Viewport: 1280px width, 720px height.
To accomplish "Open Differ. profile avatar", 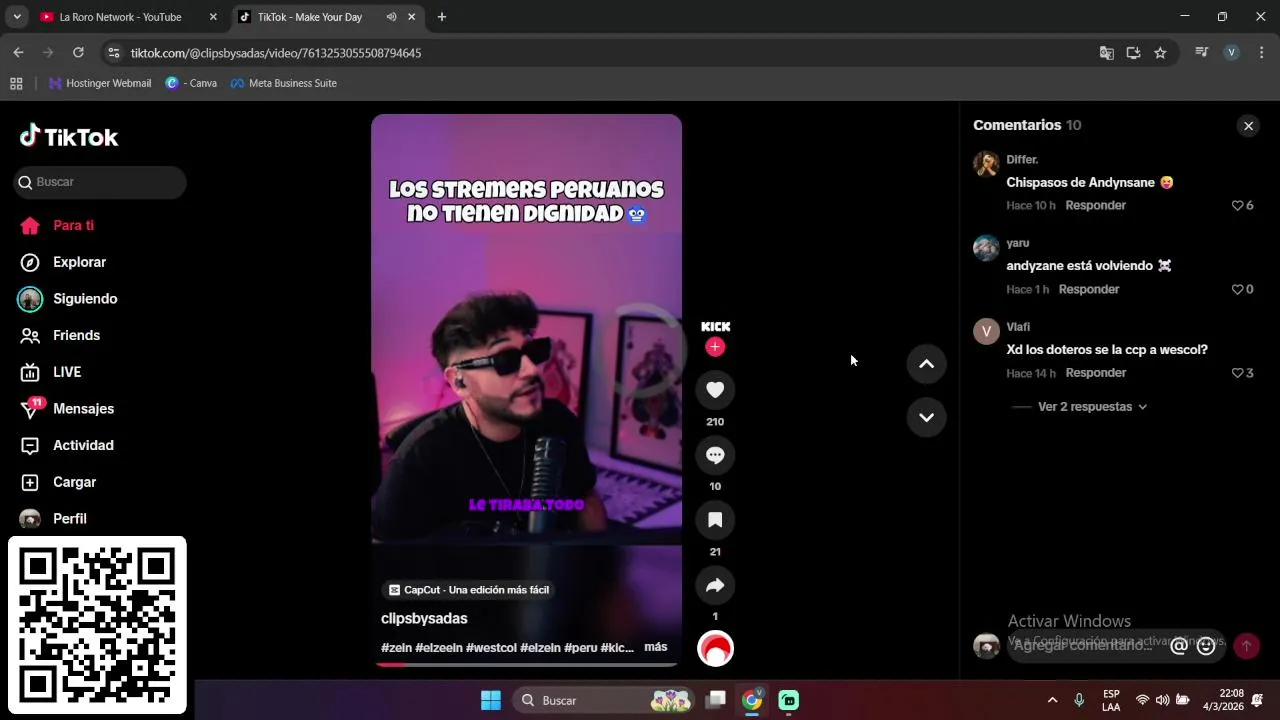I will (x=986, y=164).
